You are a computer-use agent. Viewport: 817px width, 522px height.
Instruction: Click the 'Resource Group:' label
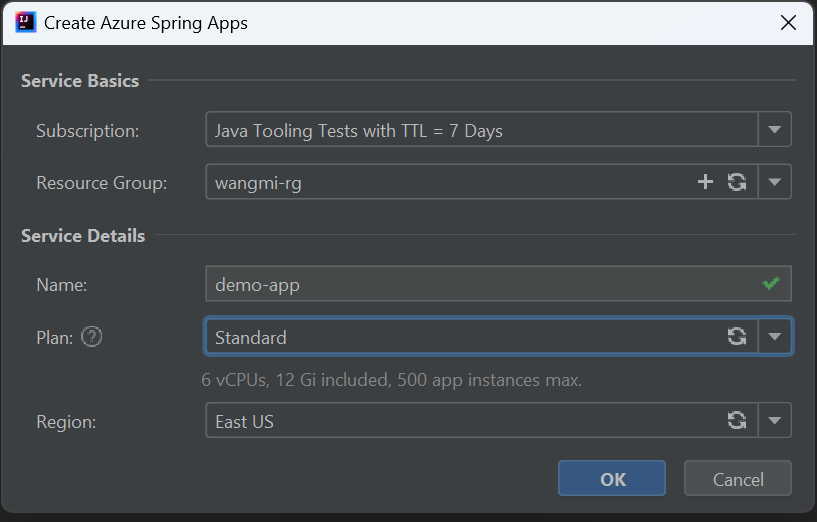(x=102, y=183)
